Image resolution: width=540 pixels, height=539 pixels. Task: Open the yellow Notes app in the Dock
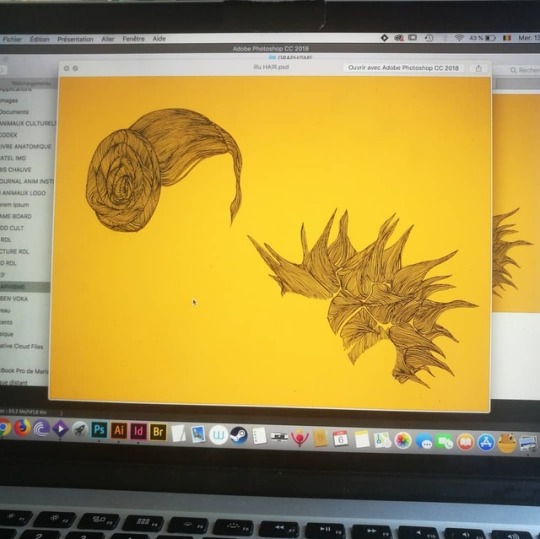(x=362, y=439)
